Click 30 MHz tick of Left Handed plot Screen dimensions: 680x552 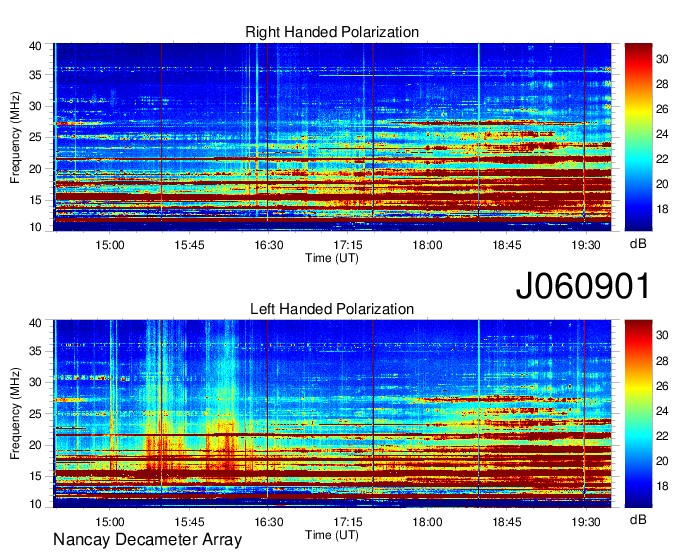point(36,382)
